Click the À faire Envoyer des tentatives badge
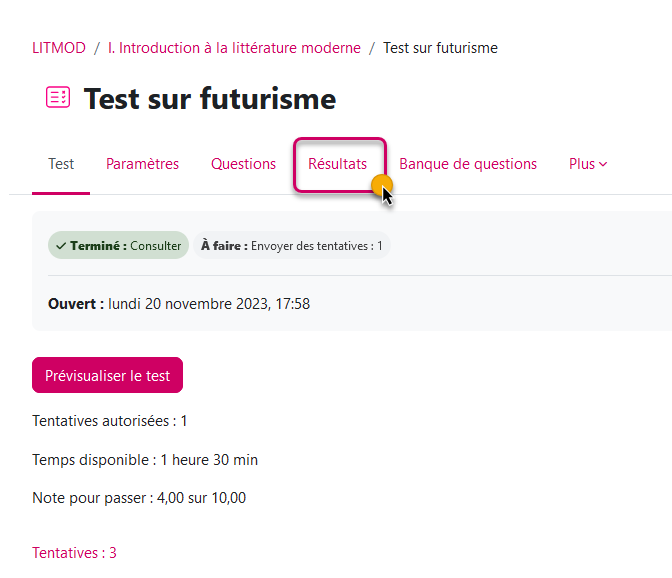 click(291, 245)
